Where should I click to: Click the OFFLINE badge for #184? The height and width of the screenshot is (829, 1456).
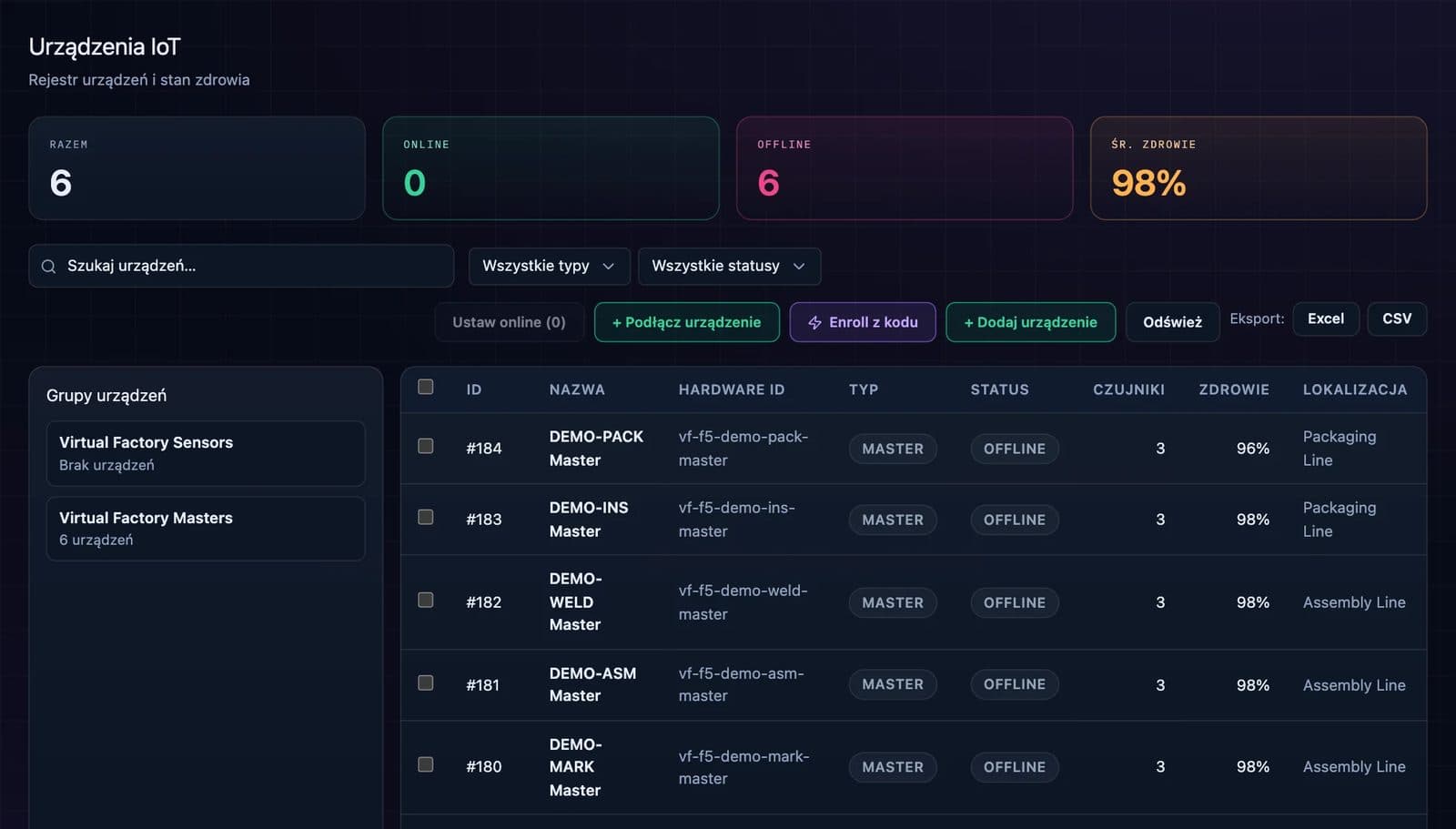[x=1015, y=449]
